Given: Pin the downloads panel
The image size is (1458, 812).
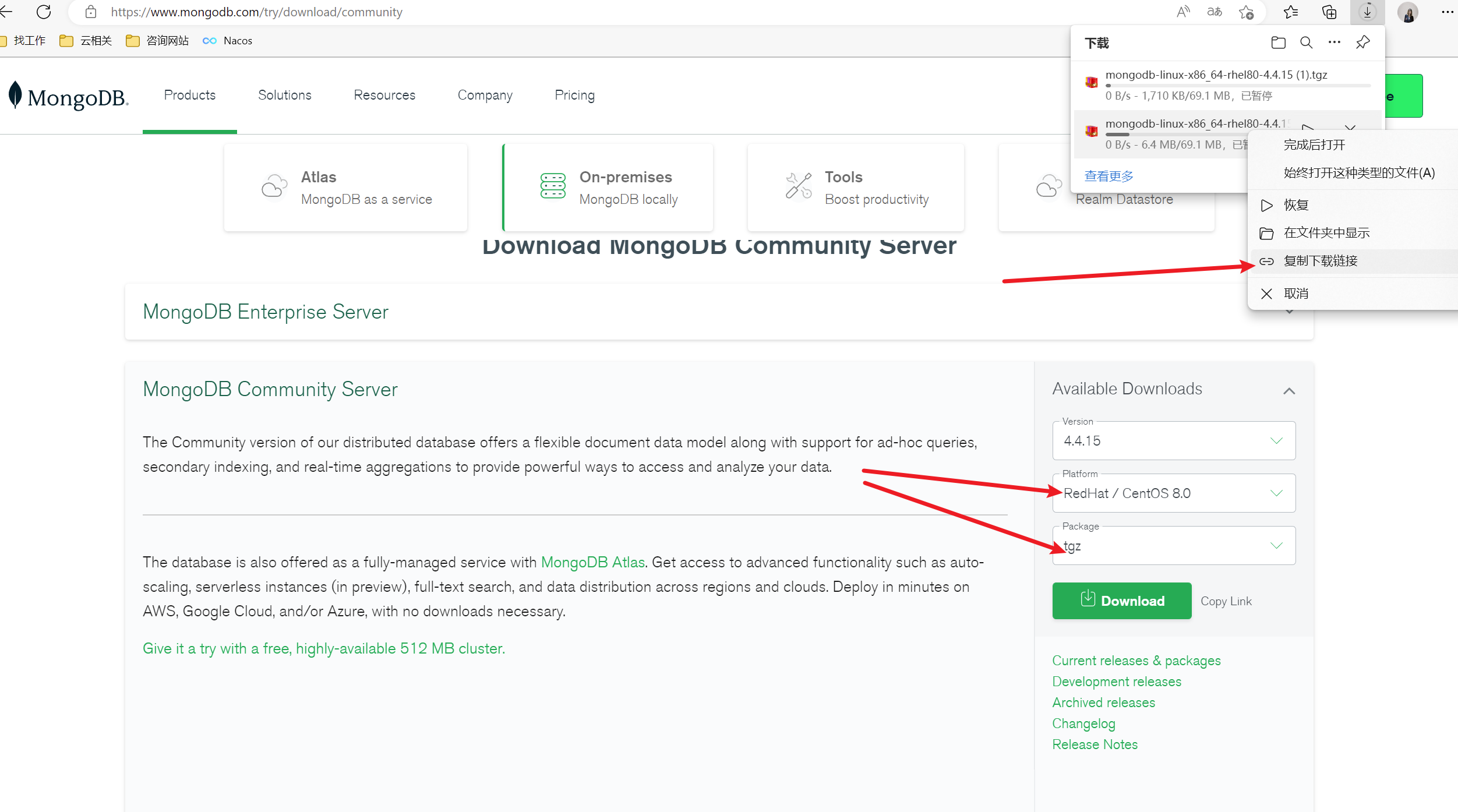Looking at the screenshot, I should tap(1363, 43).
